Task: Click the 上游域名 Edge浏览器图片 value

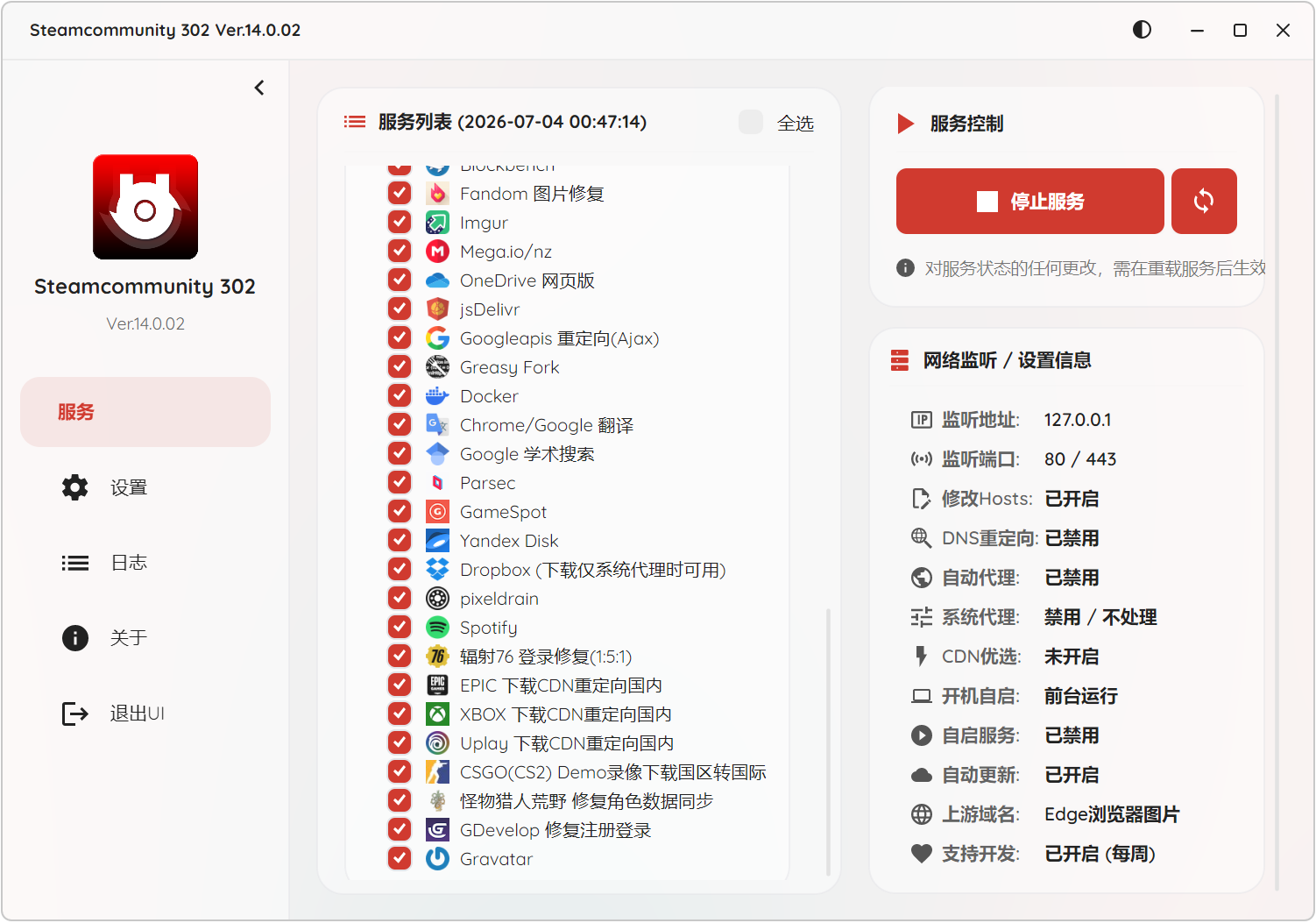Action: point(1112,814)
